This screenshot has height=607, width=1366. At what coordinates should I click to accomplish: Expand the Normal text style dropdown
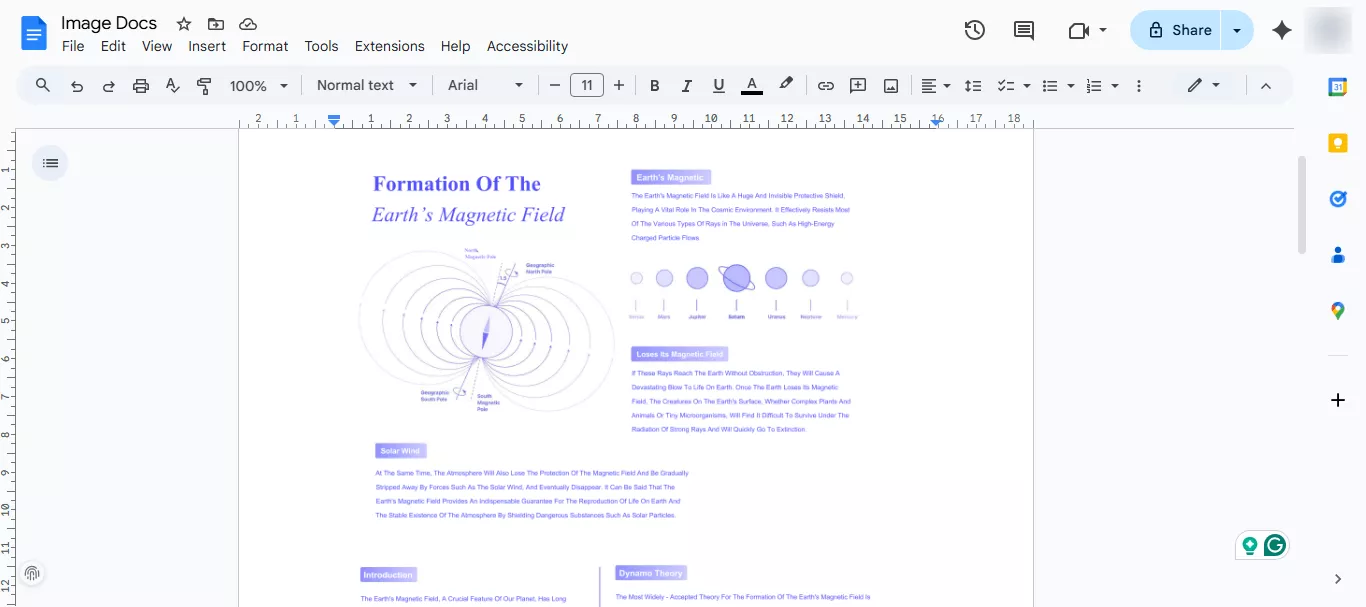(366, 86)
